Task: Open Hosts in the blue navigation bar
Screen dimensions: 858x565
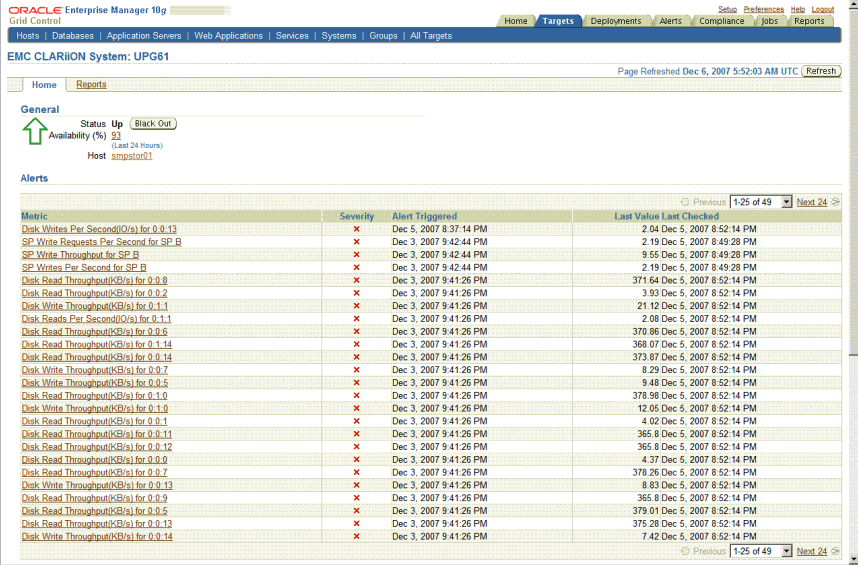Action: point(27,36)
